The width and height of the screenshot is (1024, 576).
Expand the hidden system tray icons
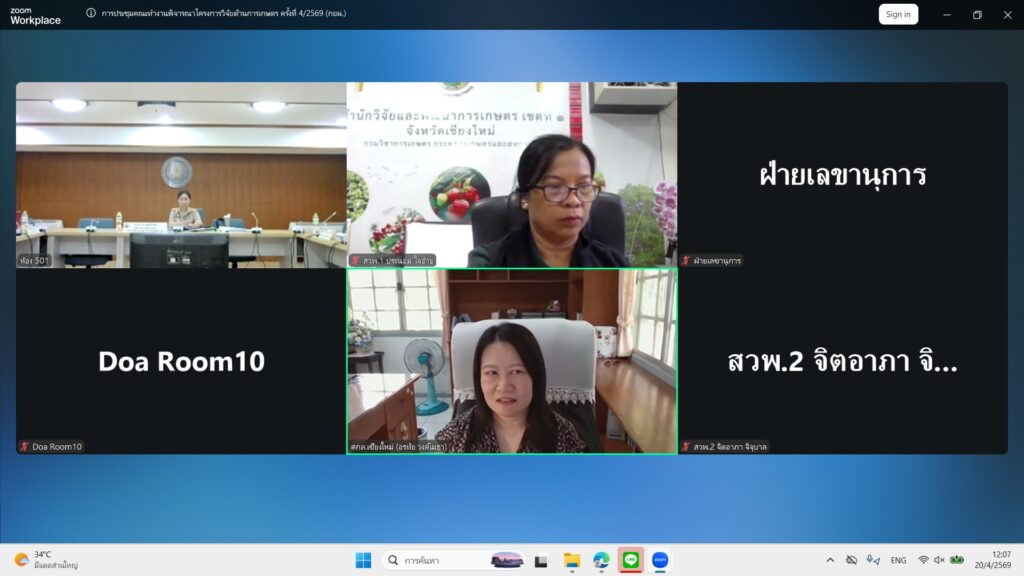tap(829, 560)
